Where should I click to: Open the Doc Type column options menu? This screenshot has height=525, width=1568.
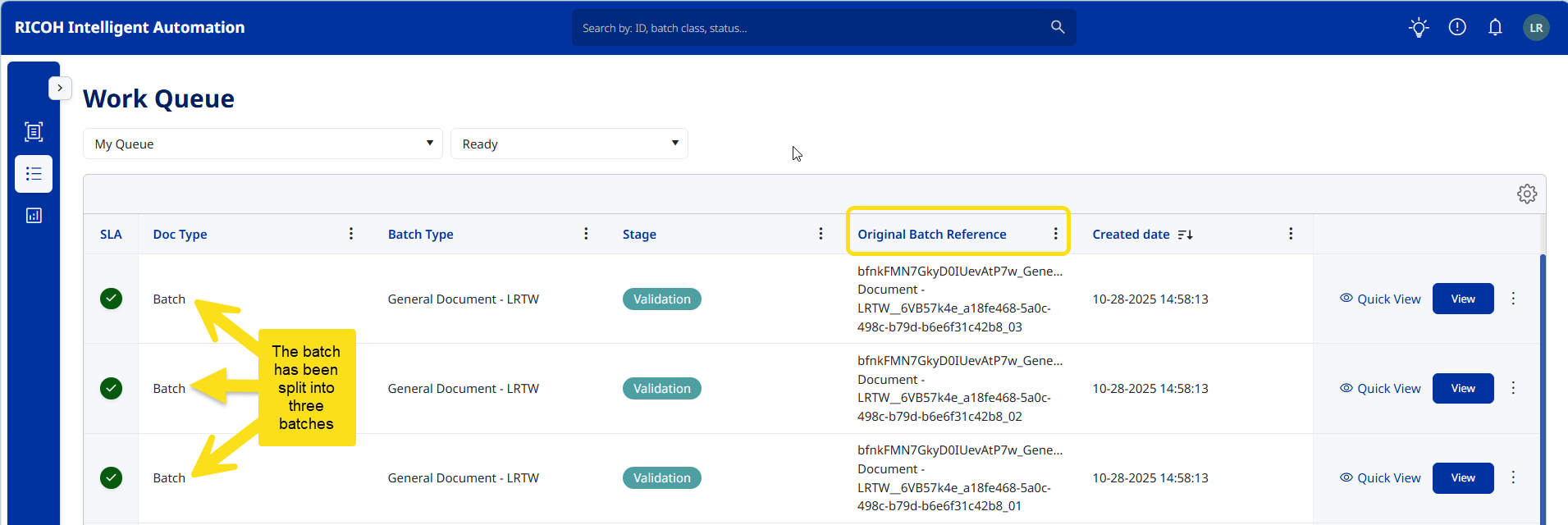pos(351,234)
